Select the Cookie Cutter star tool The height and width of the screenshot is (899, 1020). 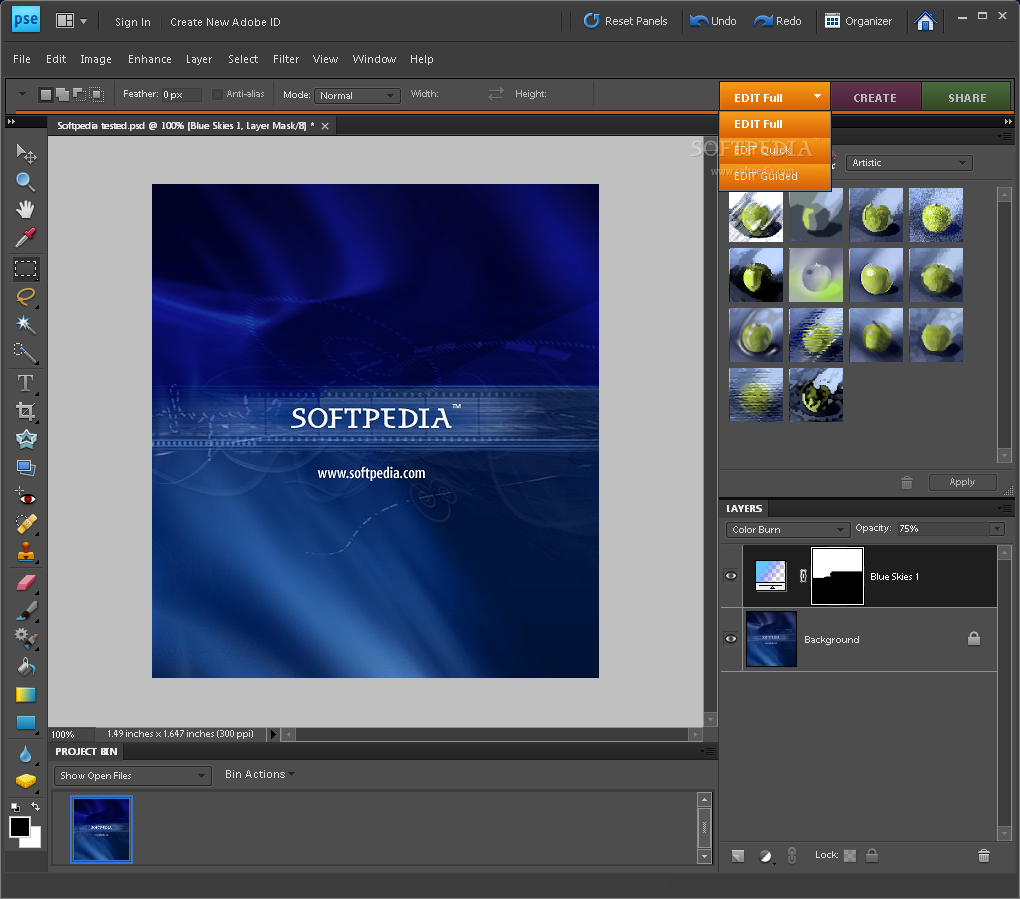[x=25, y=440]
